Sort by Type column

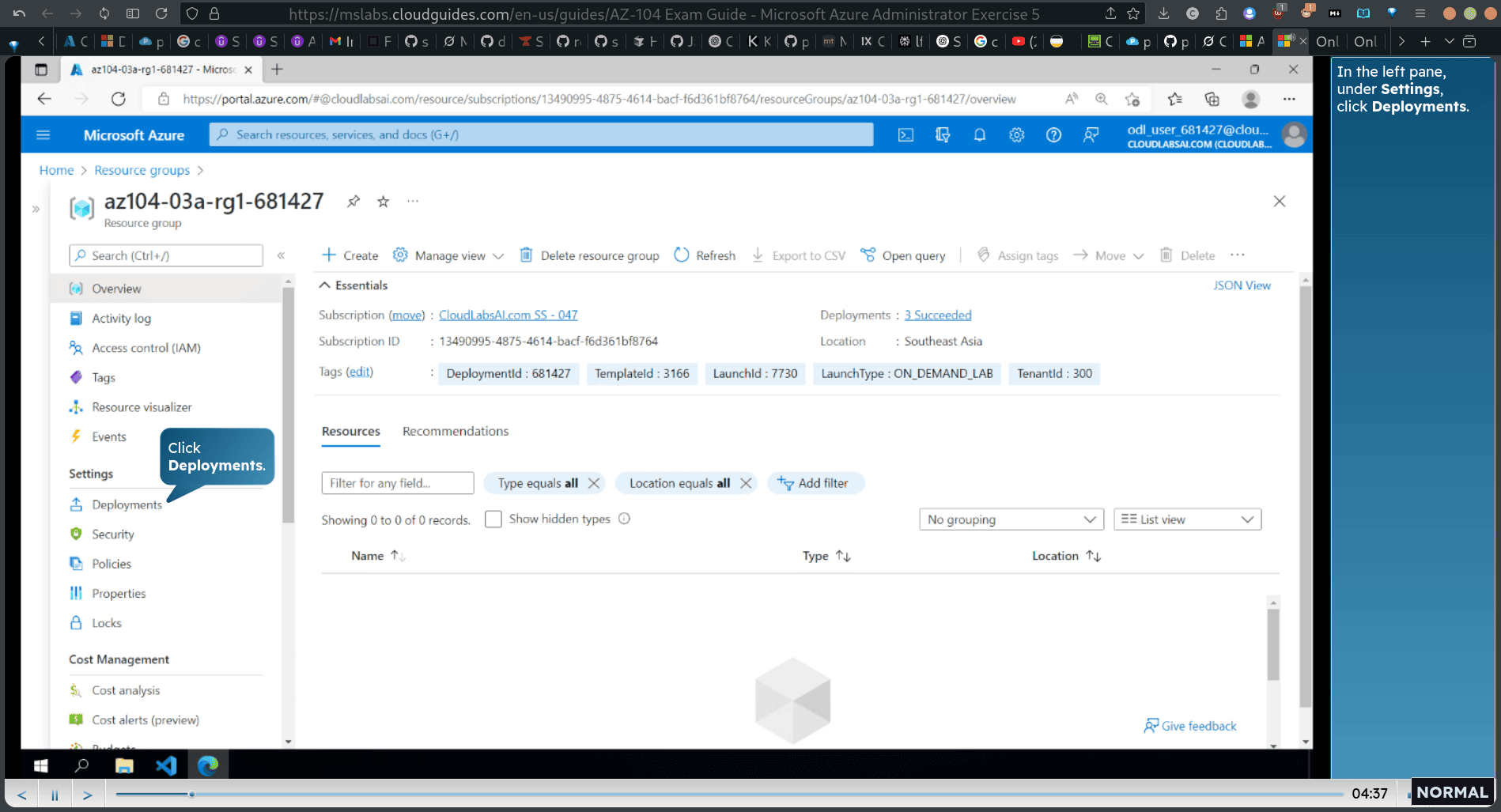(x=826, y=556)
